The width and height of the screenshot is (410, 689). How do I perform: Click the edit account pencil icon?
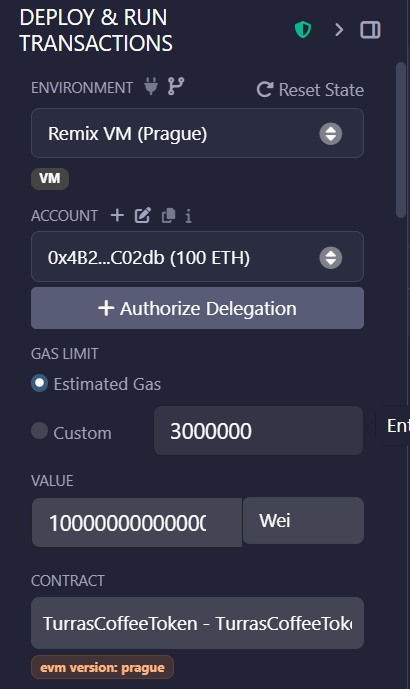(x=143, y=215)
